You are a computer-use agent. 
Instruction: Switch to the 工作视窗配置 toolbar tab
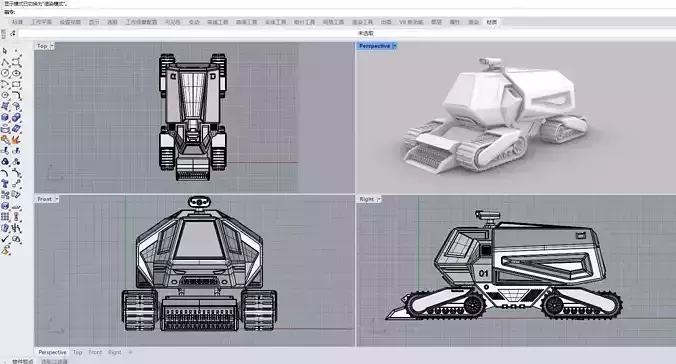(141, 22)
